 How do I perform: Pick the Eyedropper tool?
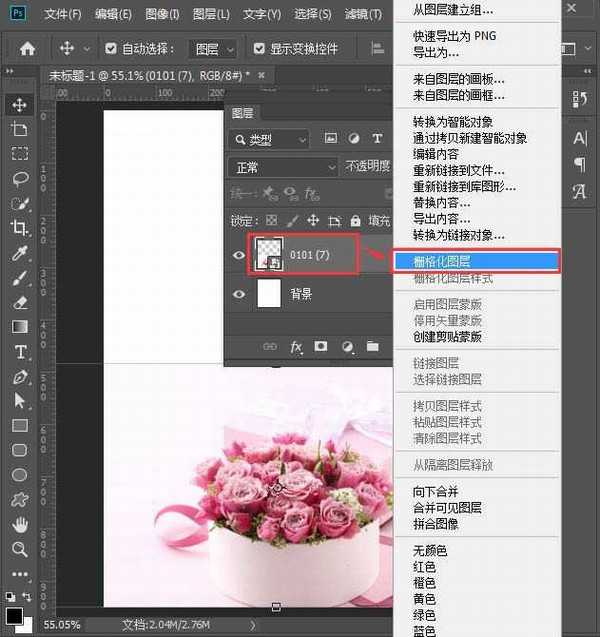(x=19, y=253)
